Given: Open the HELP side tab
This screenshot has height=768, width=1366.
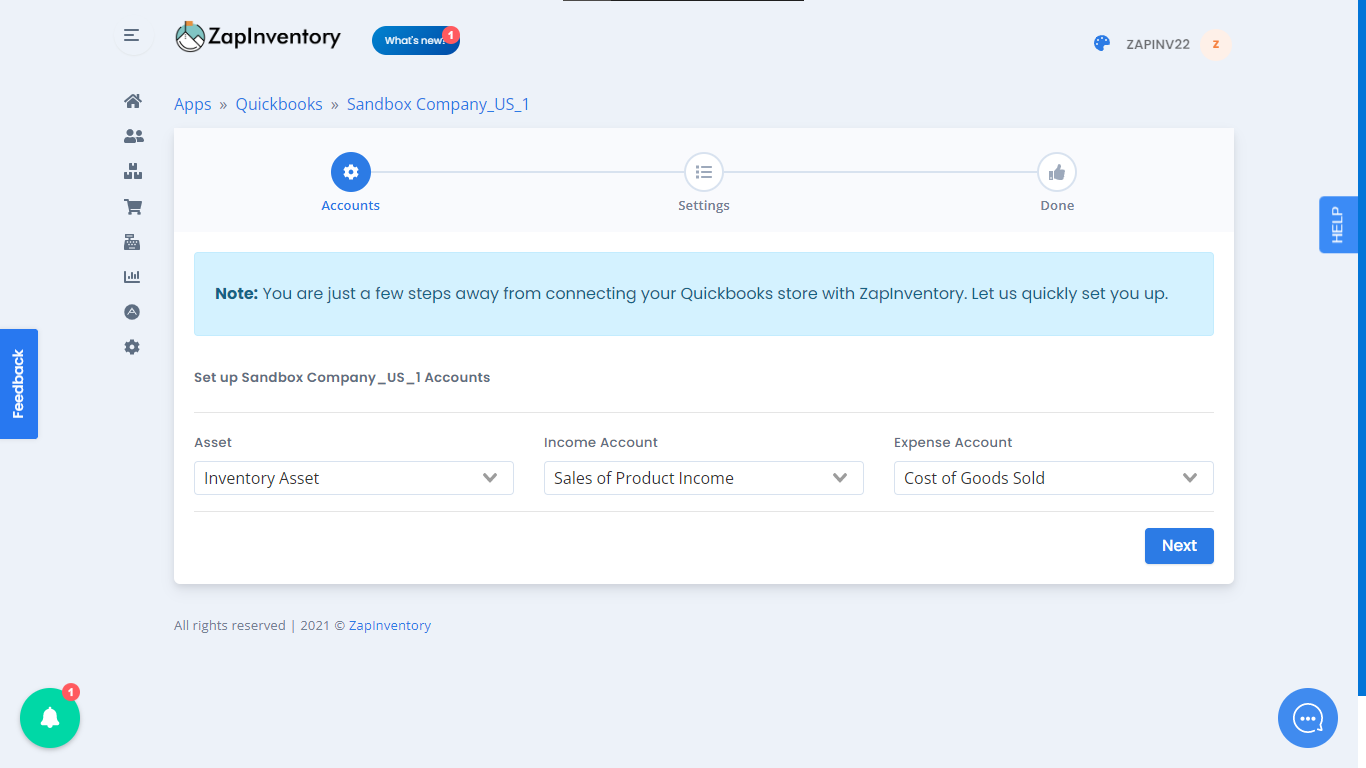Looking at the screenshot, I should click(x=1338, y=224).
